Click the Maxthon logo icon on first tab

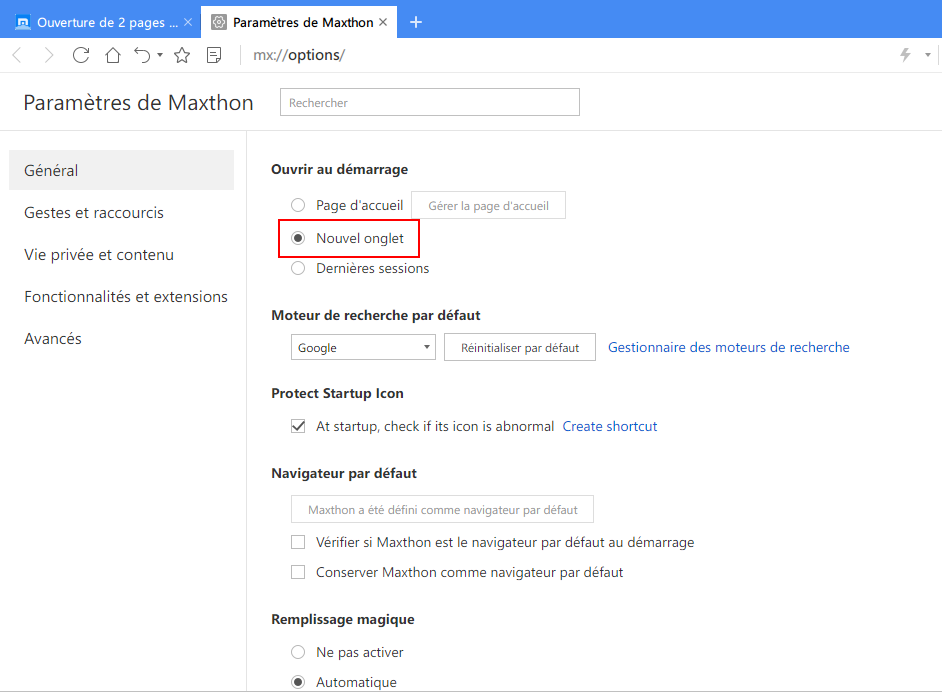[x=23, y=22]
